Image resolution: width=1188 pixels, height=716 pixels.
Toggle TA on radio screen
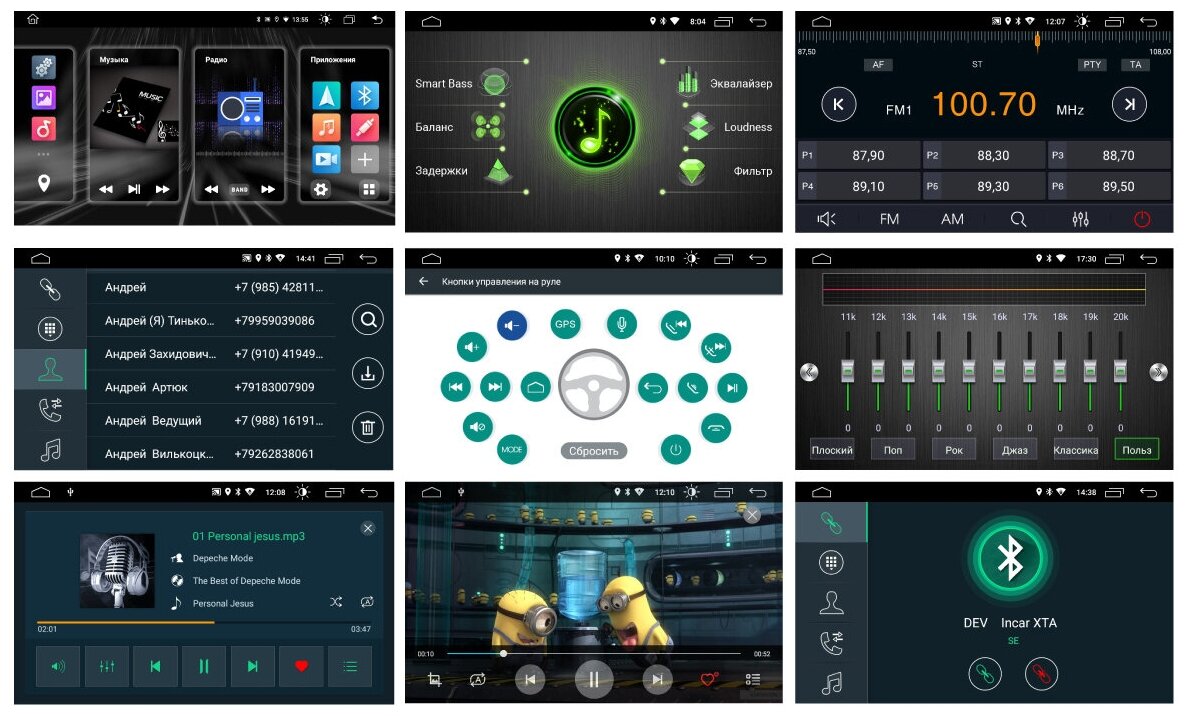(x=1135, y=64)
